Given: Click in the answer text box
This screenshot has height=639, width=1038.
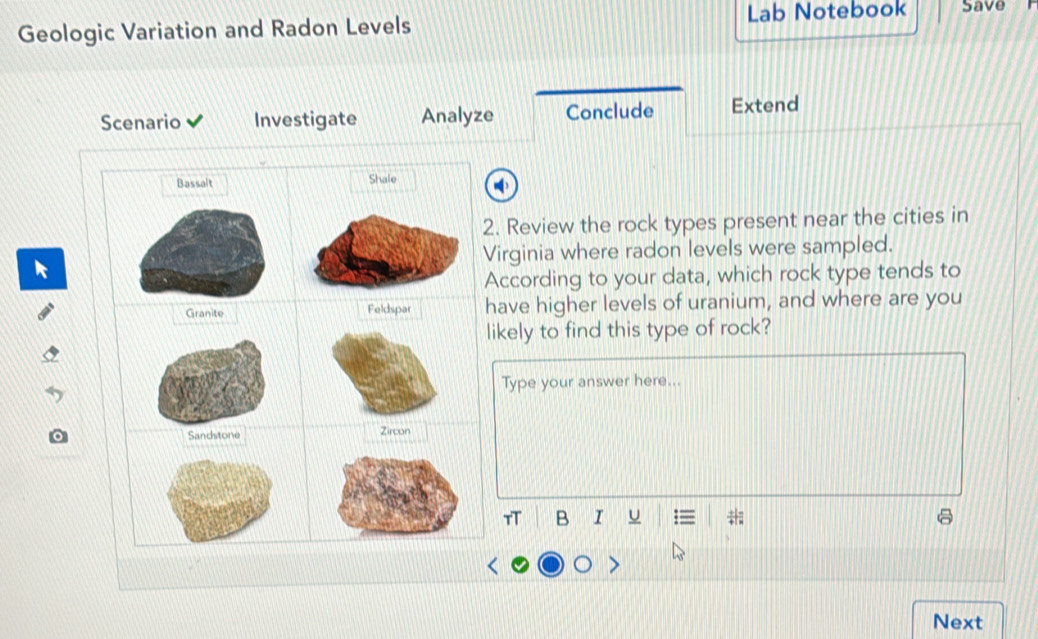Looking at the screenshot, I should [728, 425].
